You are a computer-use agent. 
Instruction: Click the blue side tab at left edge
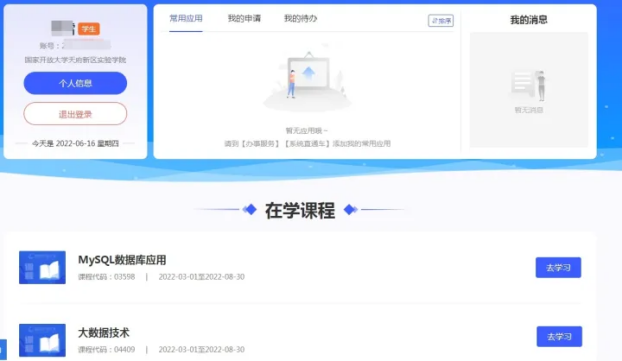(x=3, y=349)
